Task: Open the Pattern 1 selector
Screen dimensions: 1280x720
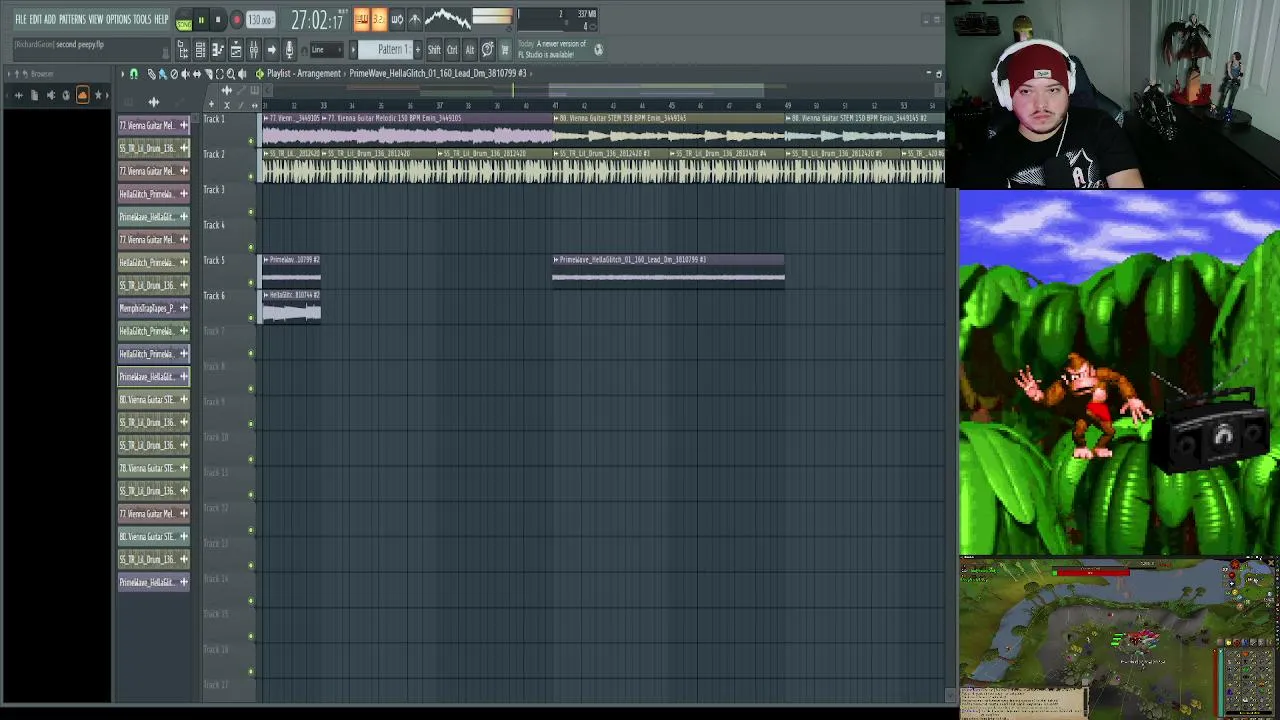Action: [x=385, y=50]
